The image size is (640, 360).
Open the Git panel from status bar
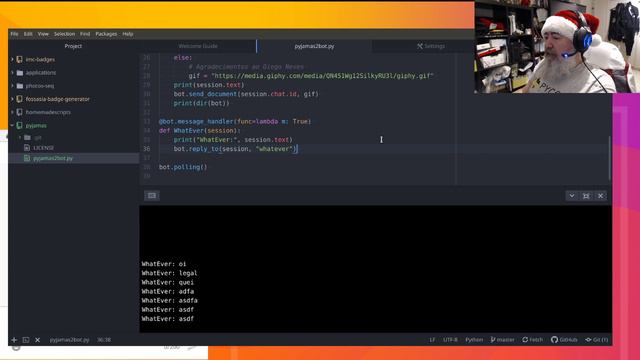click(597, 340)
